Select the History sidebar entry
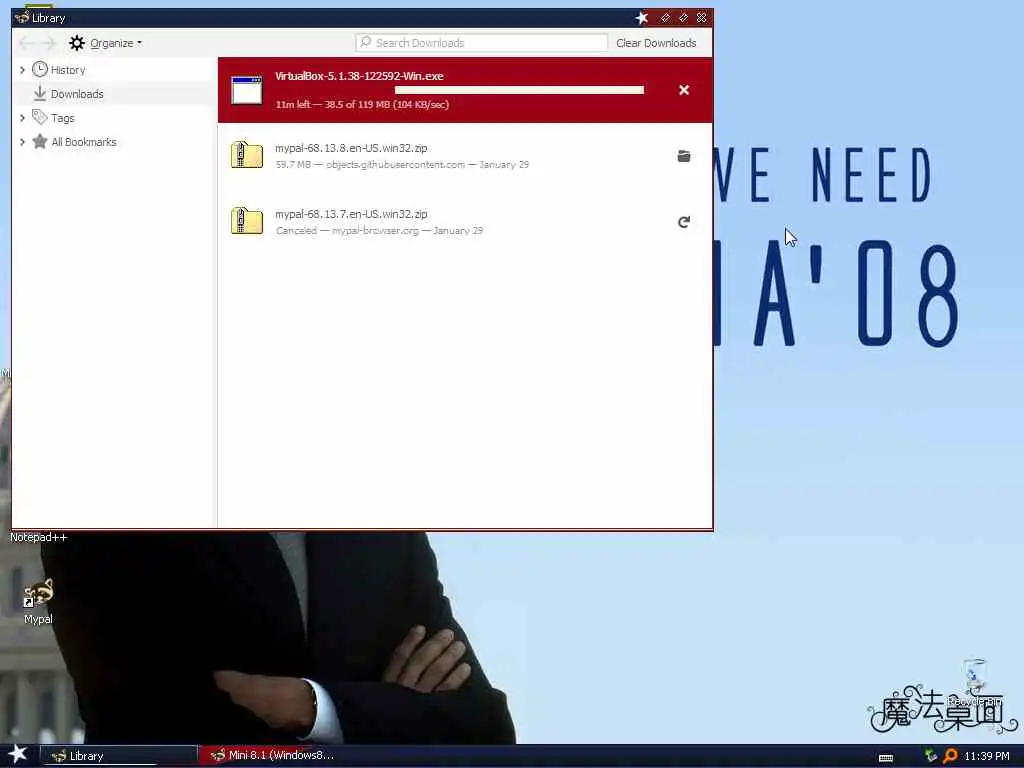Screen dimensions: 1024x768 point(114,70)
